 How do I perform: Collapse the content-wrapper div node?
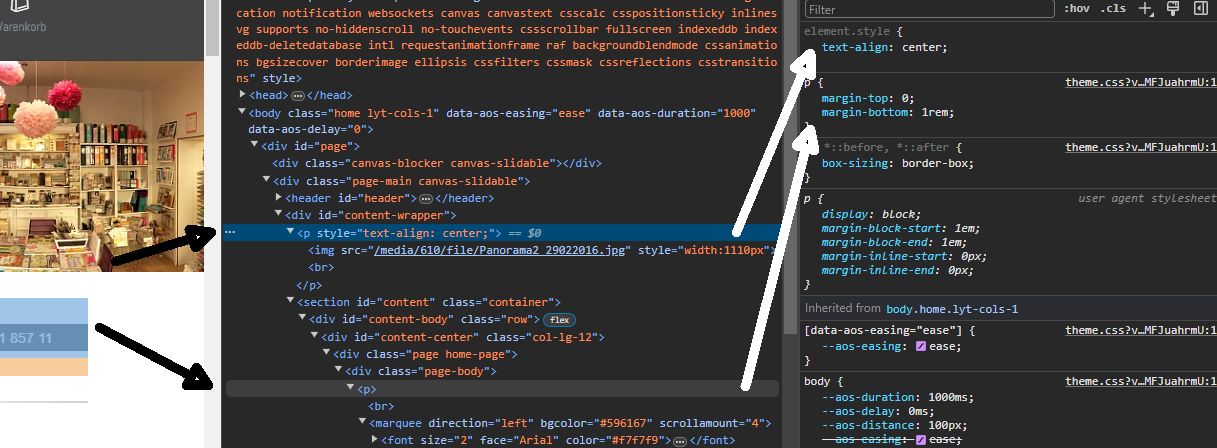[x=278, y=215]
